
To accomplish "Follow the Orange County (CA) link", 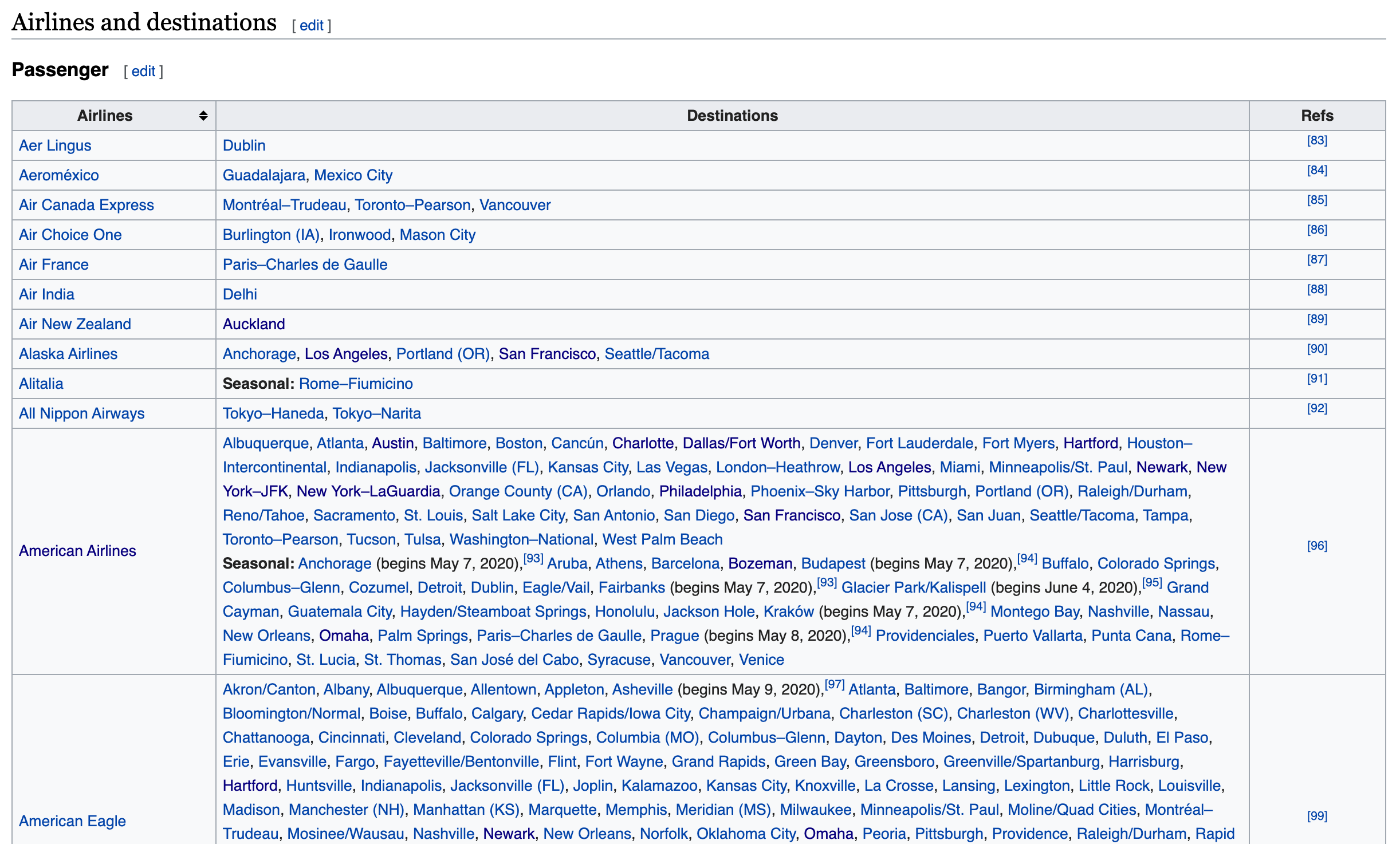I will pos(518,491).
